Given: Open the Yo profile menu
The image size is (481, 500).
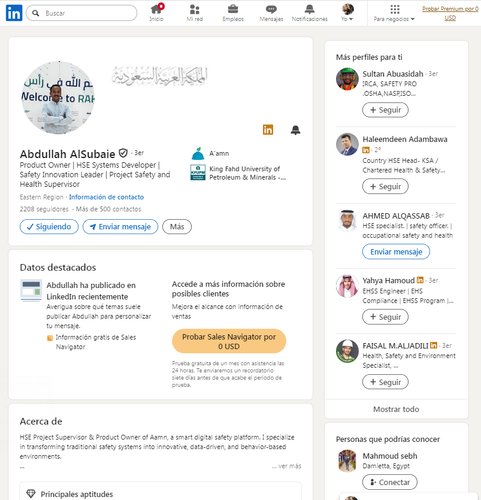Looking at the screenshot, I should (x=347, y=13).
